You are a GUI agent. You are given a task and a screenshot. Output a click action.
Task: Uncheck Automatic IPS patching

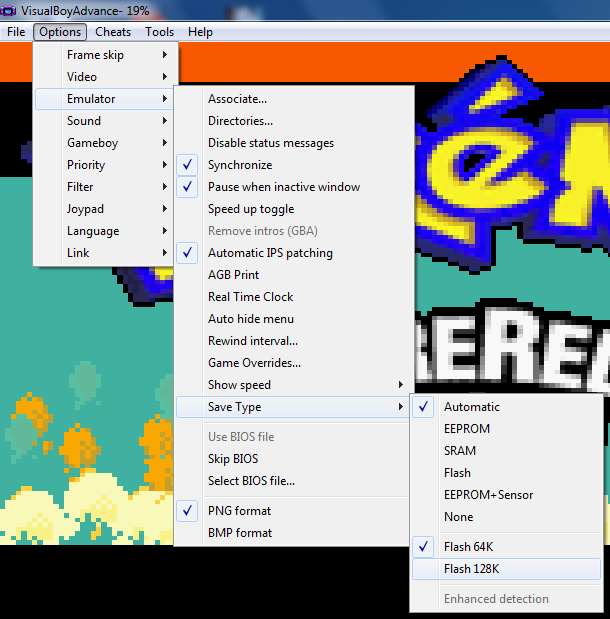[293, 253]
